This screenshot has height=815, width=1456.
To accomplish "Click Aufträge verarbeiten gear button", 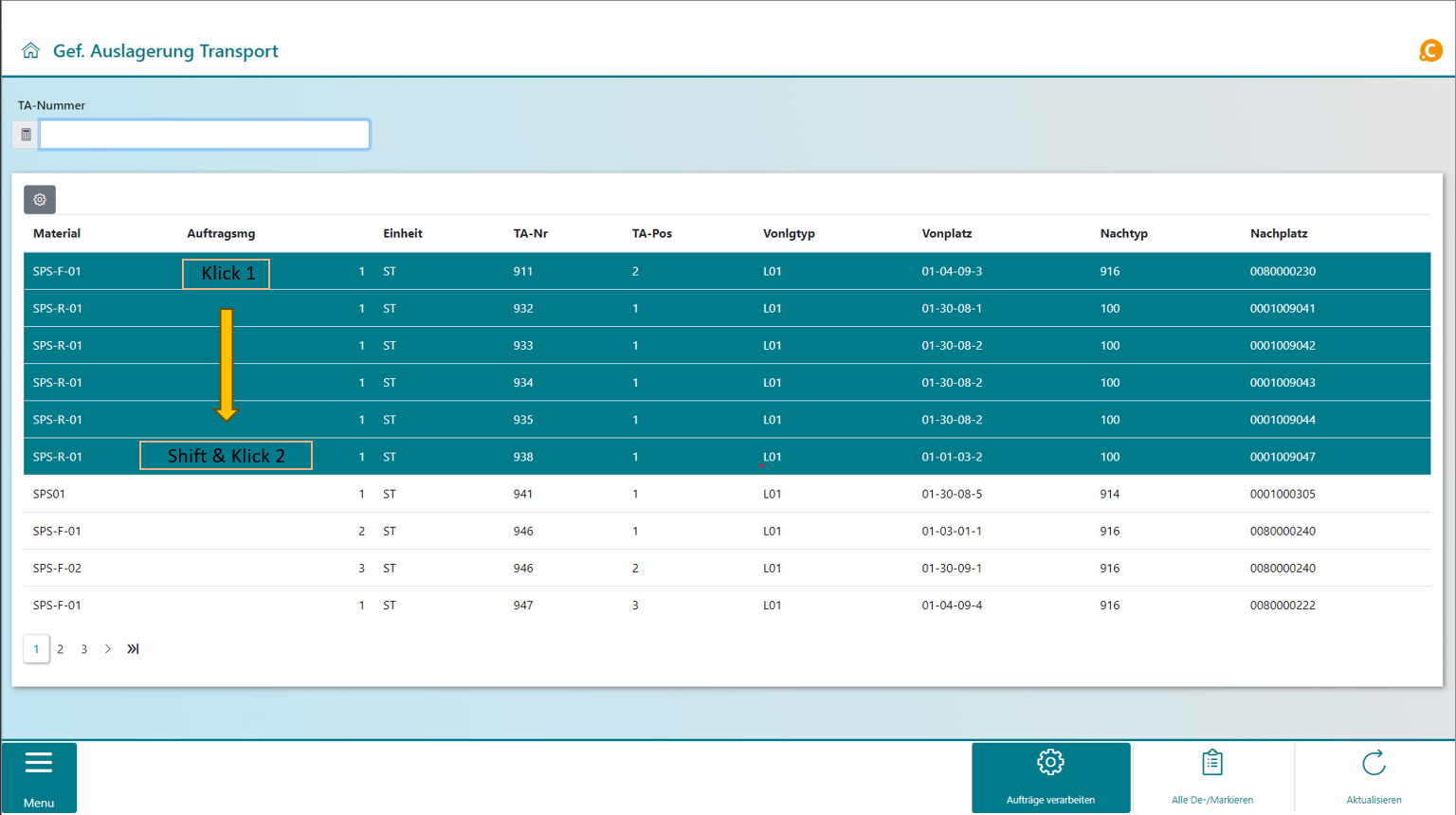I will (1050, 777).
